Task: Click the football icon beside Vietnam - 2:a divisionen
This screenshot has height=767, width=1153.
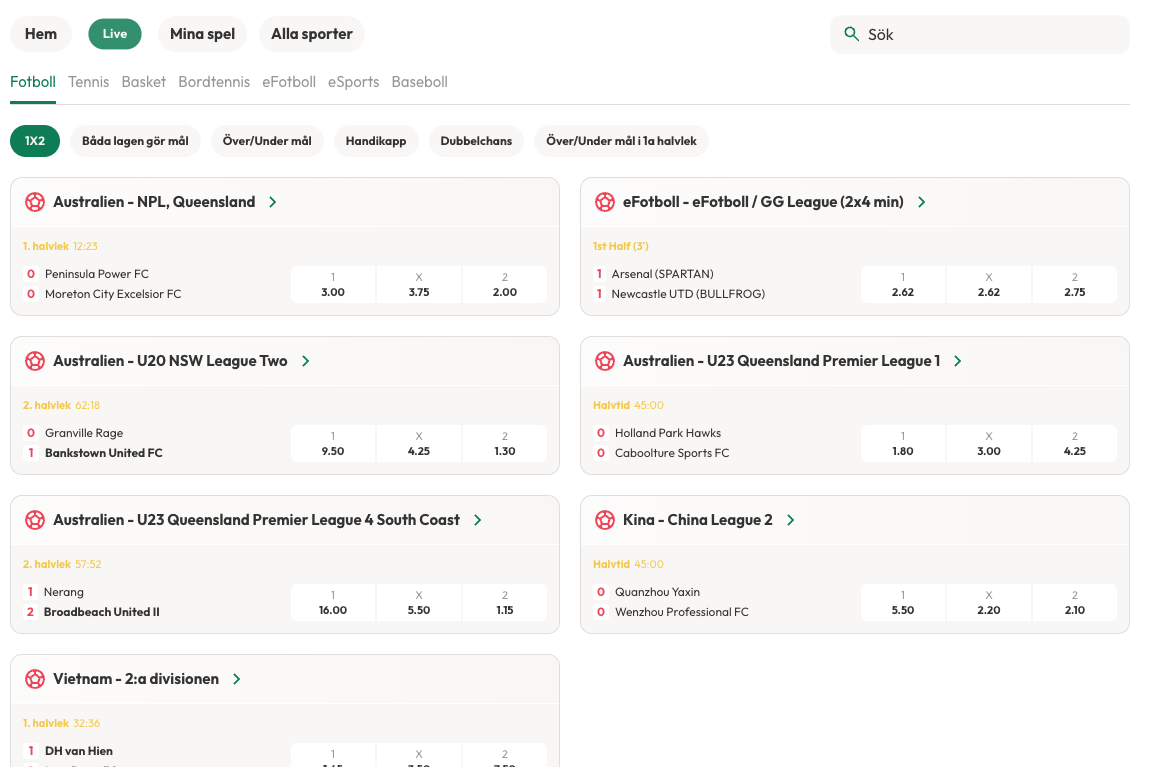Action: tap(35, 679)
